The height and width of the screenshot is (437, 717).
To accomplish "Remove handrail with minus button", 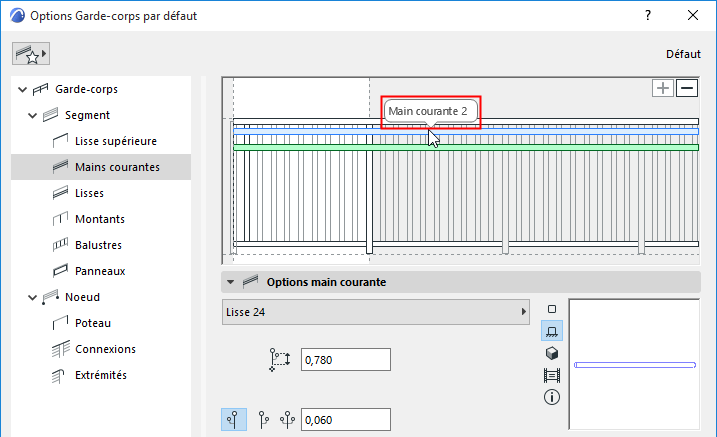I will pyautogui.click(x=687, y=88).
